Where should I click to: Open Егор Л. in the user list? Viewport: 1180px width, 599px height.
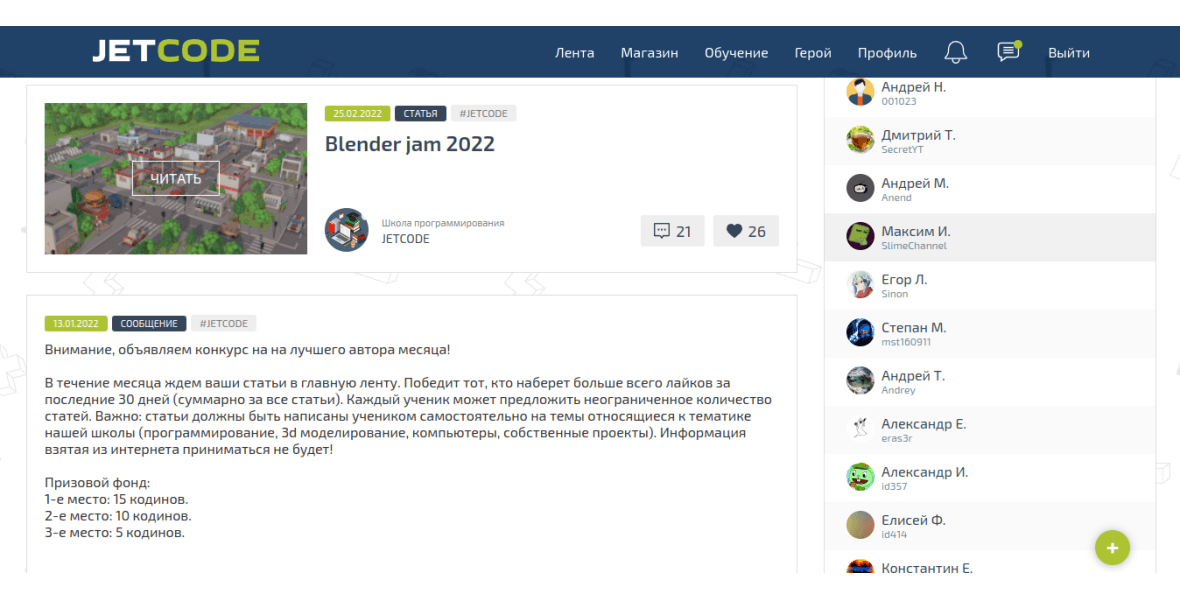pos(990,285)
